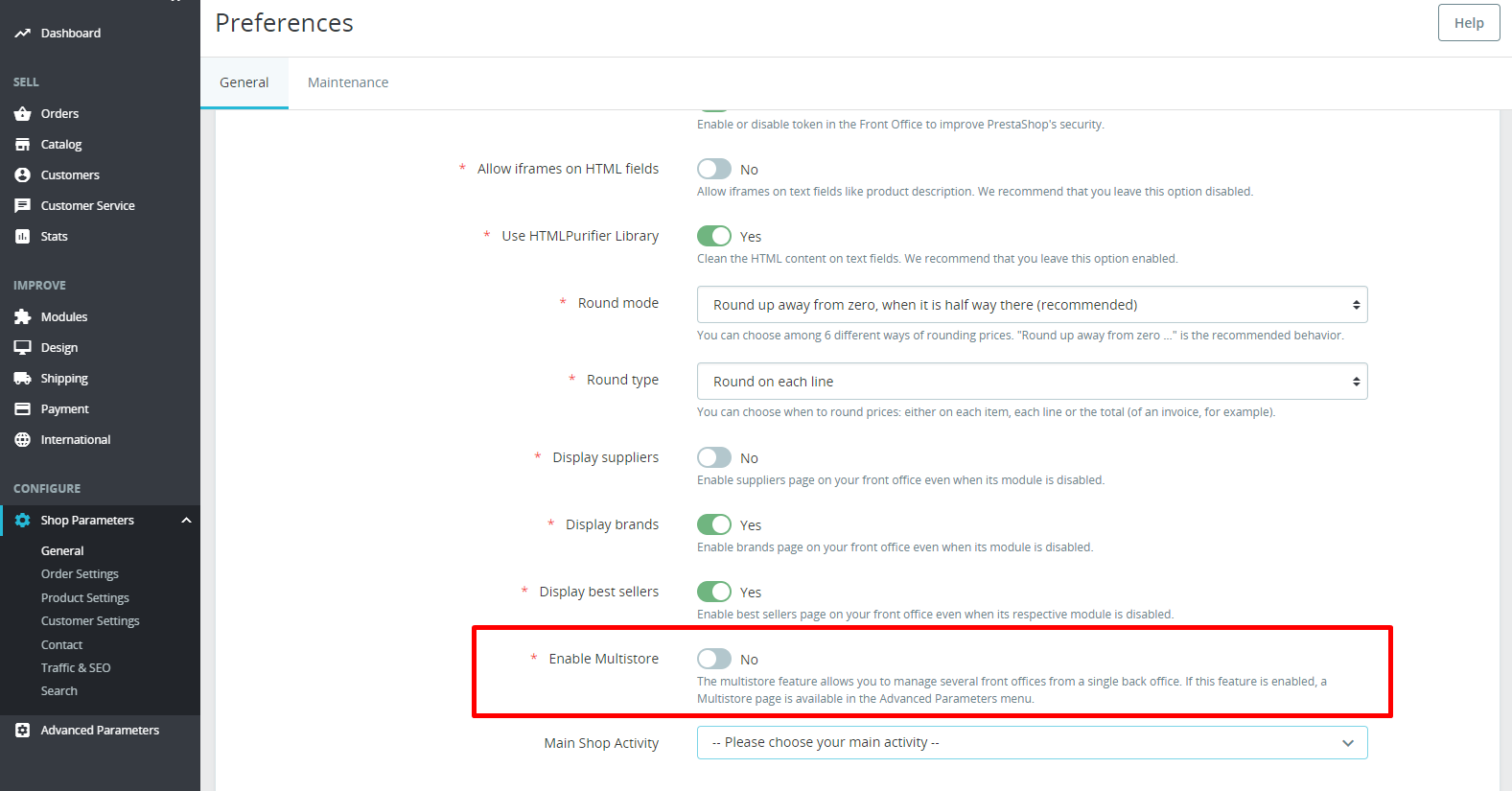This screenshot has width=1512, height=791.
Task: Click the SELL section heading
Action: pyautogui.click(x=26, y=82)
